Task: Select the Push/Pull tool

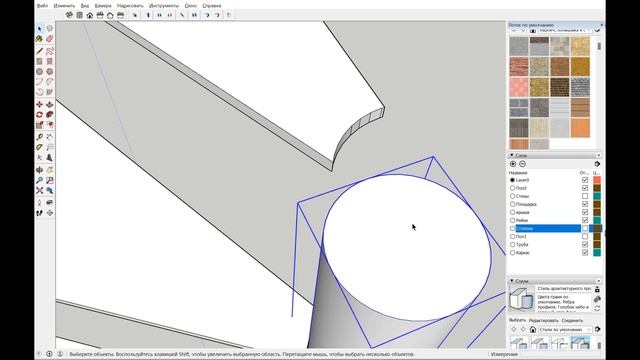Action: tap(49, 104)
